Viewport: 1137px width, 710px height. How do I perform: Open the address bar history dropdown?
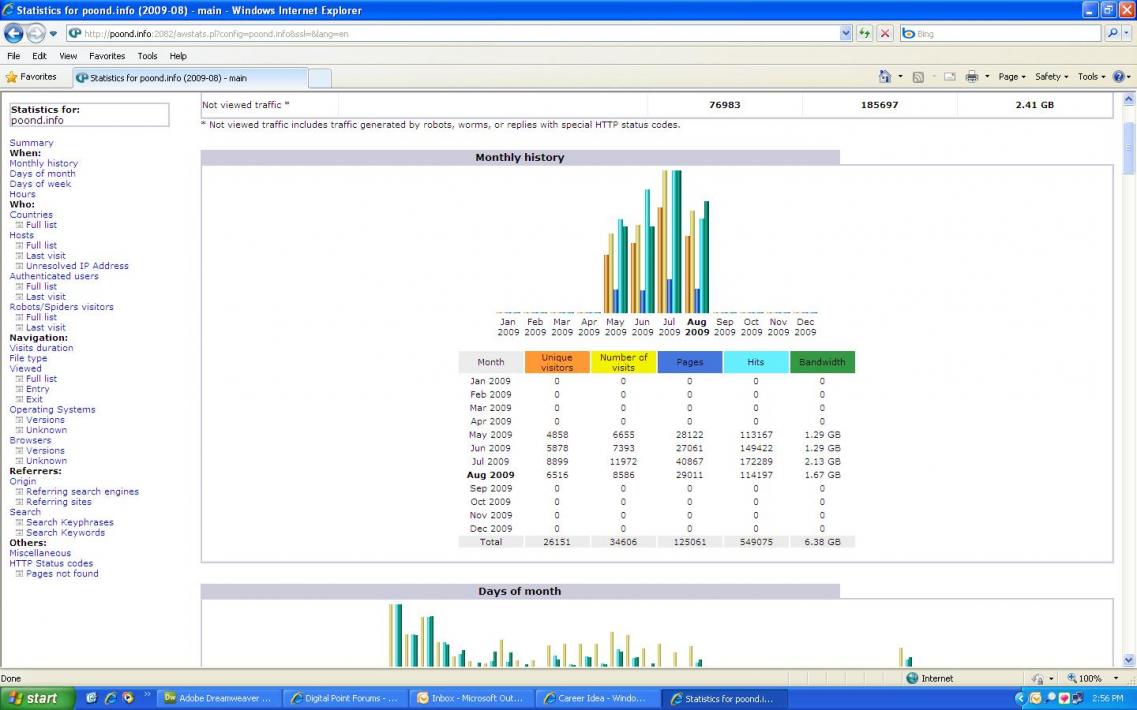pos(846,33)
